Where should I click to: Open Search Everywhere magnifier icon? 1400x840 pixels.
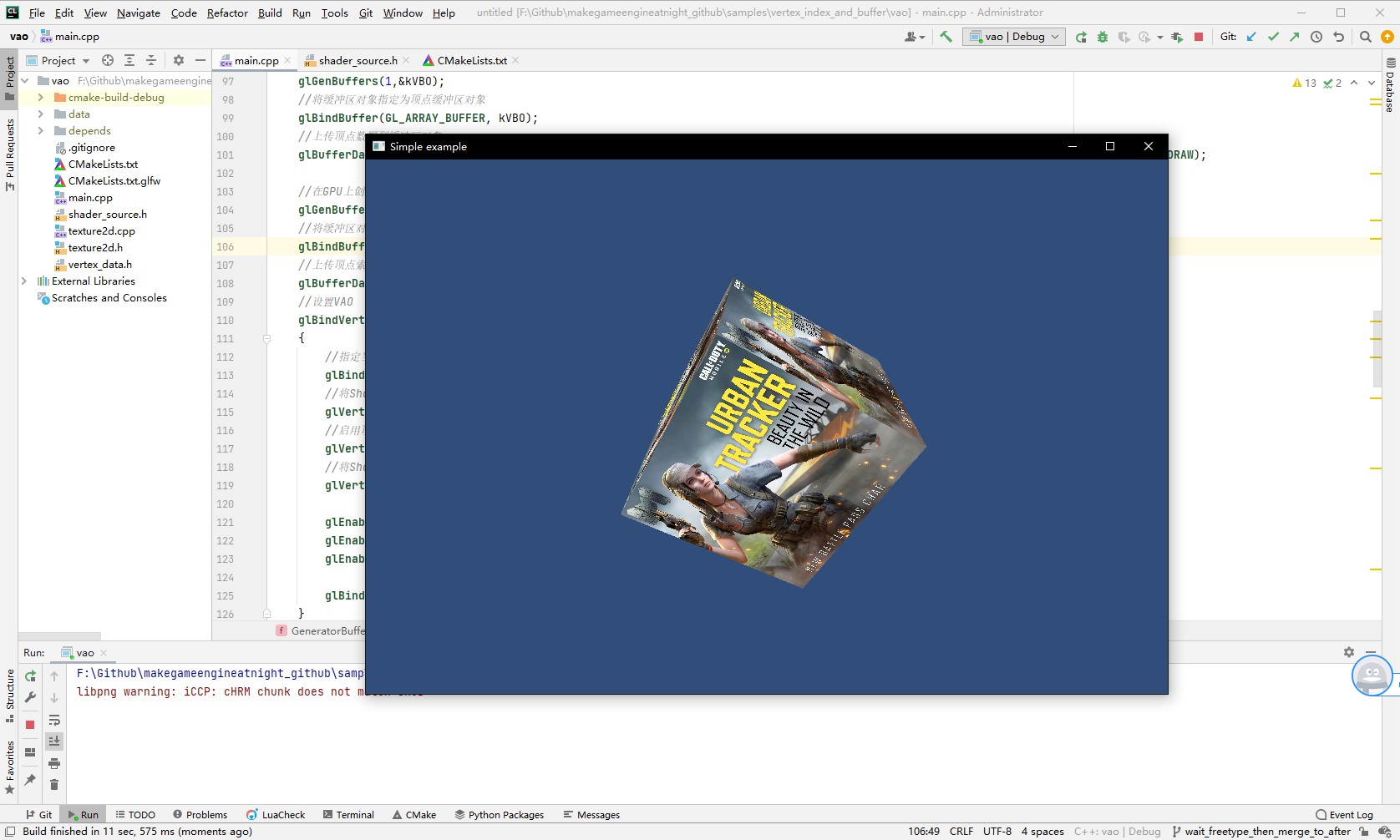click(1366, 37)
